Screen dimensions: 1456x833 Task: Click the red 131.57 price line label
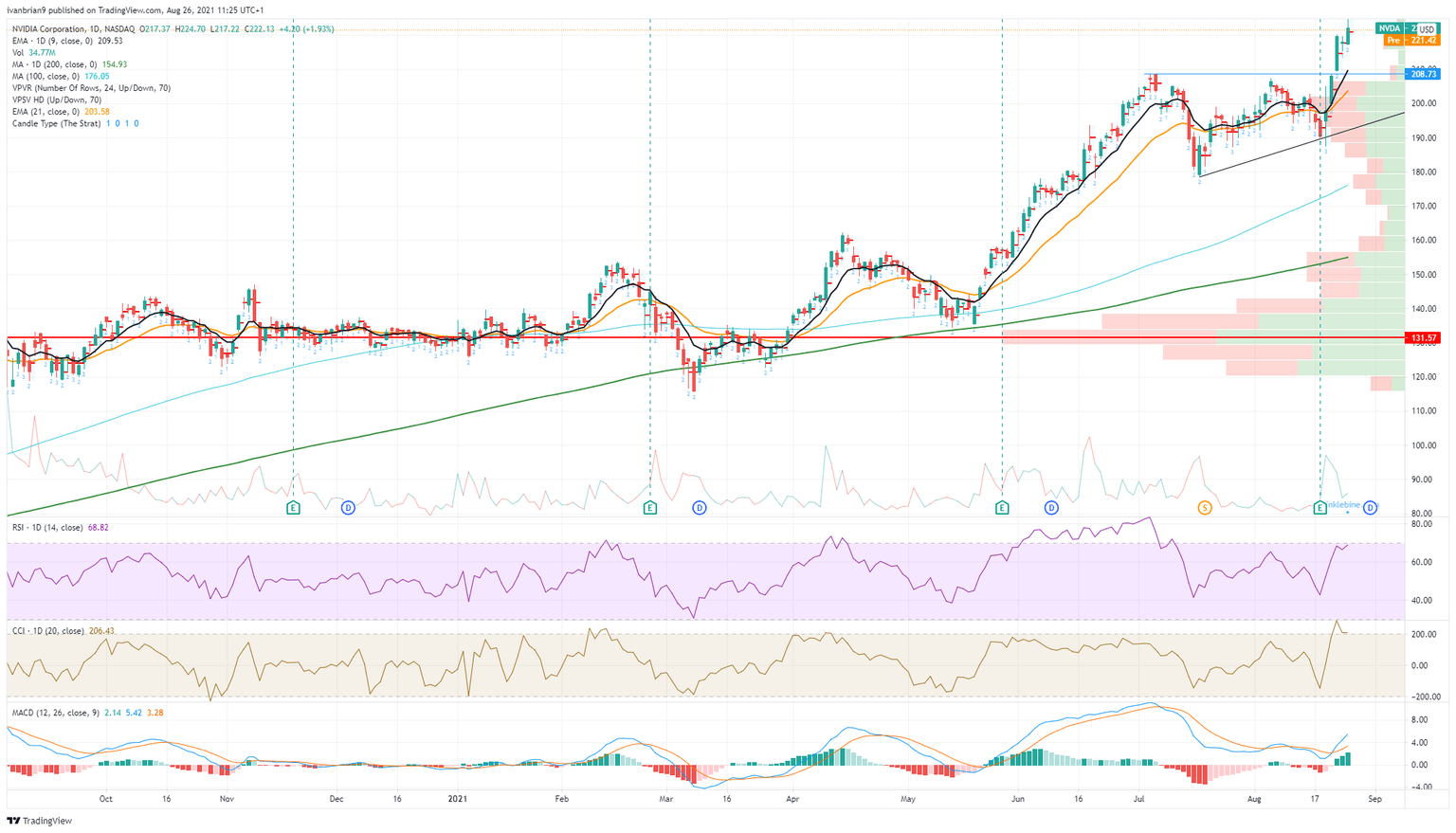1423,337
